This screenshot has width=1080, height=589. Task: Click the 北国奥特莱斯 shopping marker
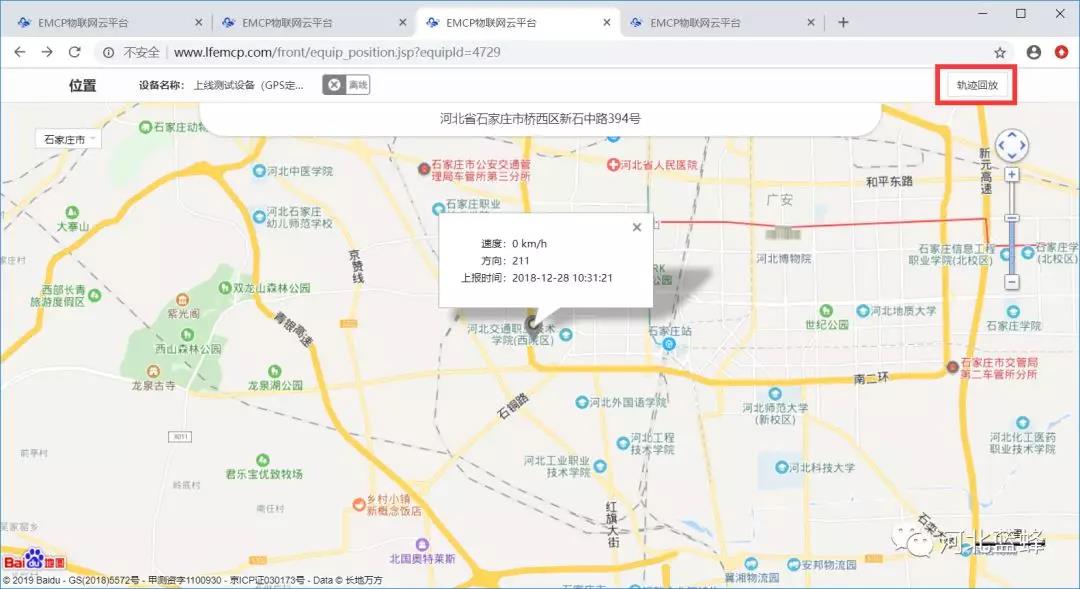coord(423,544)
